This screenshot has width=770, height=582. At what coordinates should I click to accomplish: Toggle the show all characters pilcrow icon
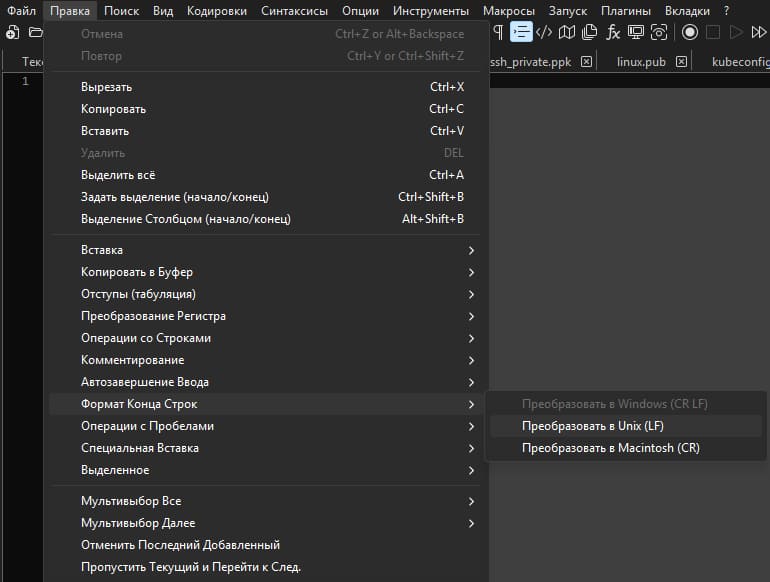click(x=498, y=32)
